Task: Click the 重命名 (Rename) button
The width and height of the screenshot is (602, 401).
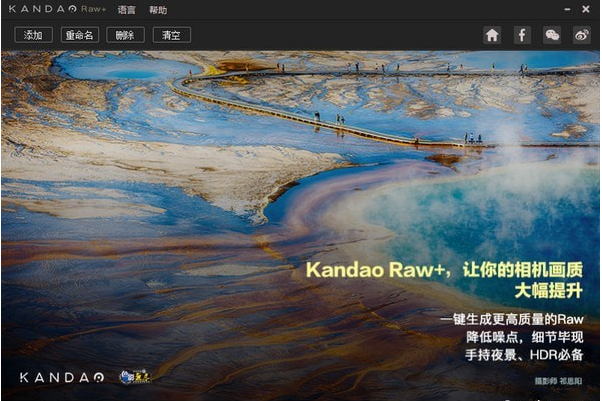Action: tap(80, 35)
